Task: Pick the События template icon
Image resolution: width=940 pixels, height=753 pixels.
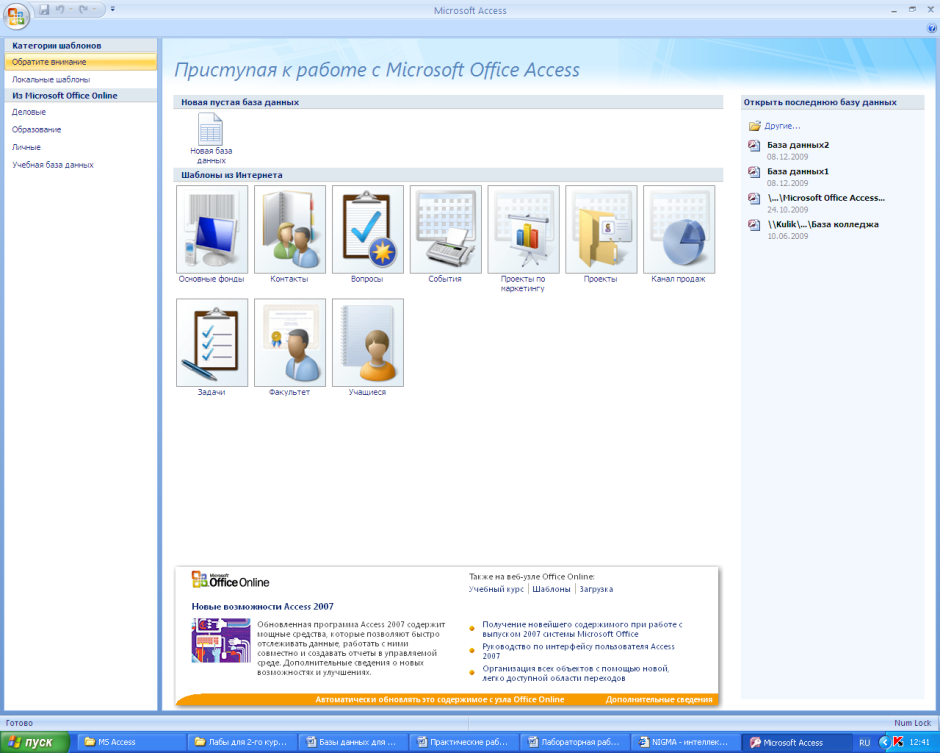Action: 445,229
